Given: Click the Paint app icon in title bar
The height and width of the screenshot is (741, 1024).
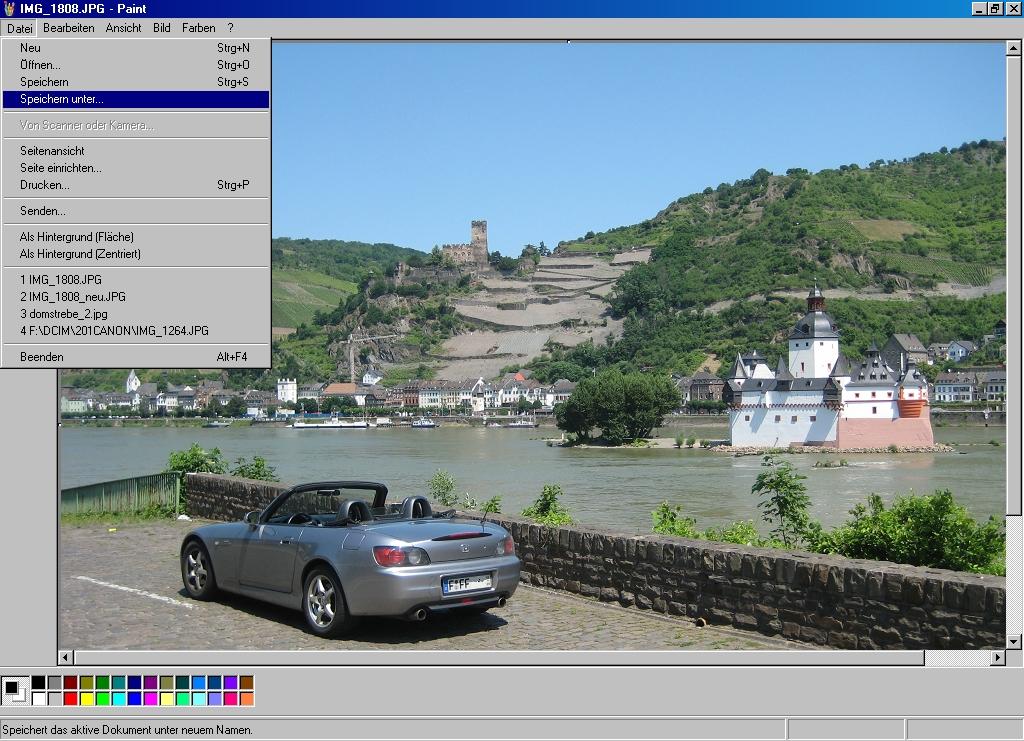Looking at the screenshot, I should 9,8.
